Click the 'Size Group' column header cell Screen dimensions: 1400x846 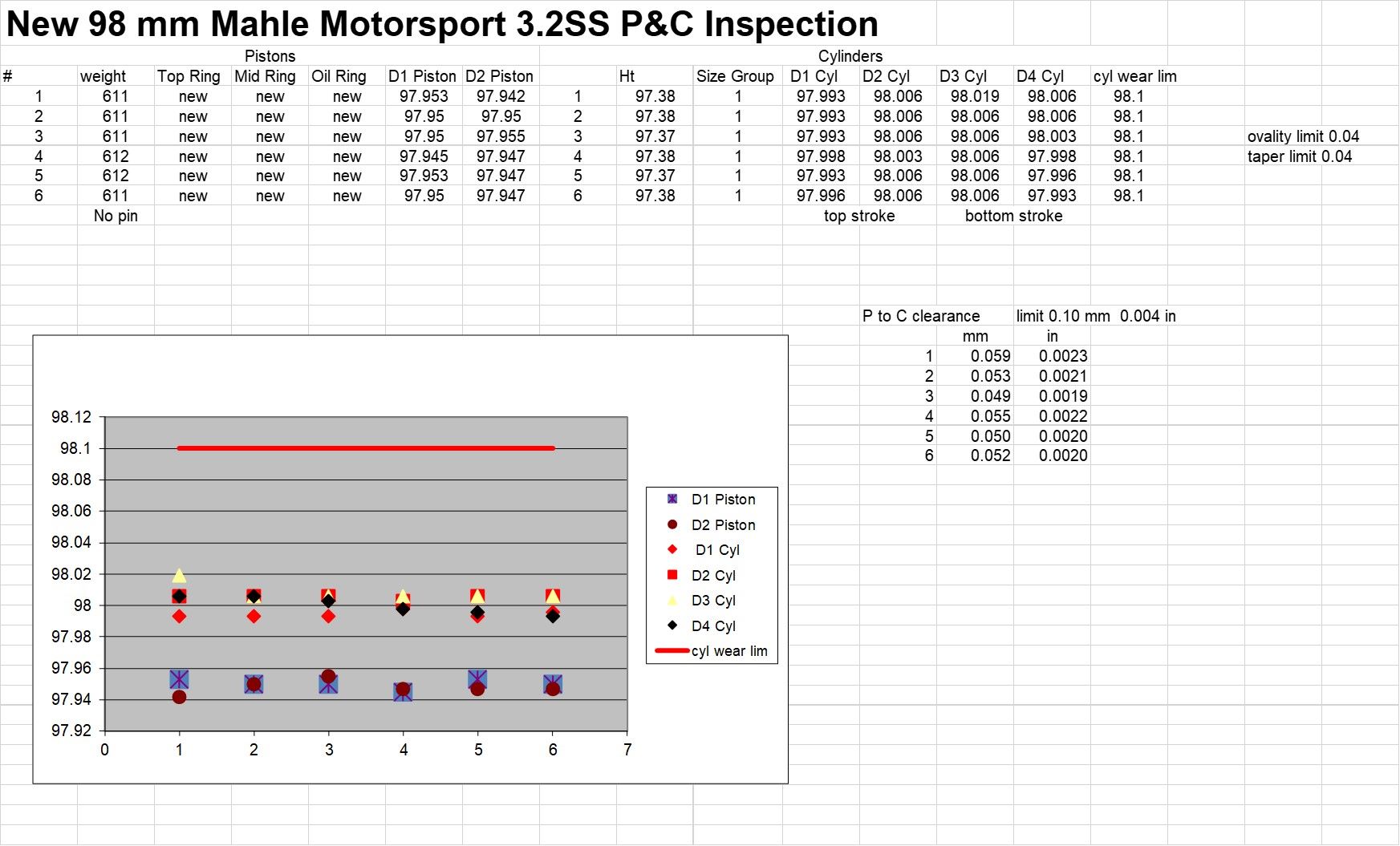[735, 76]
